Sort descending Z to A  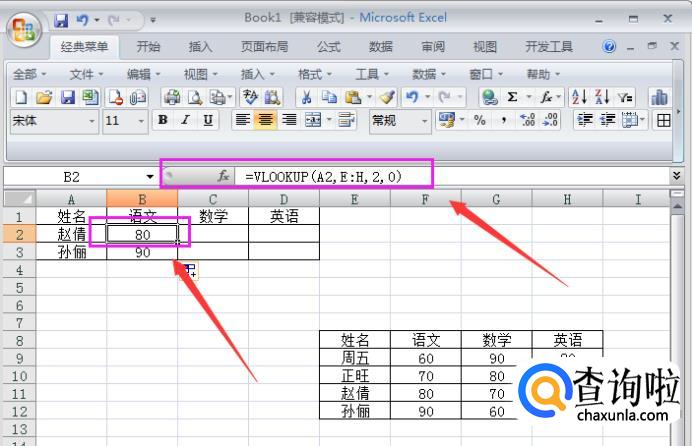coord(602,97)
